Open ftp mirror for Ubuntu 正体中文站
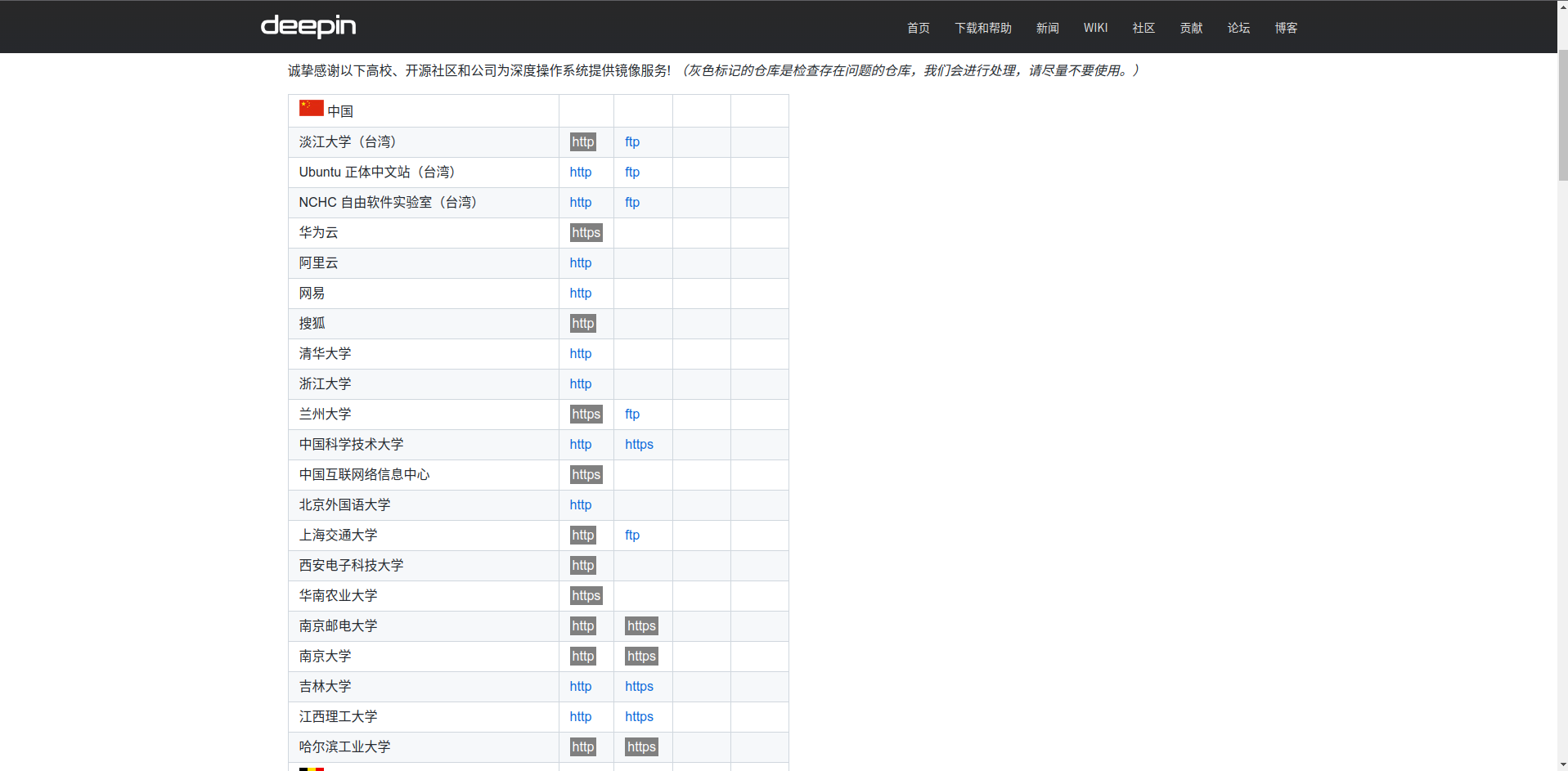Viewport: 1568px width, 771px height. point(632,173)
